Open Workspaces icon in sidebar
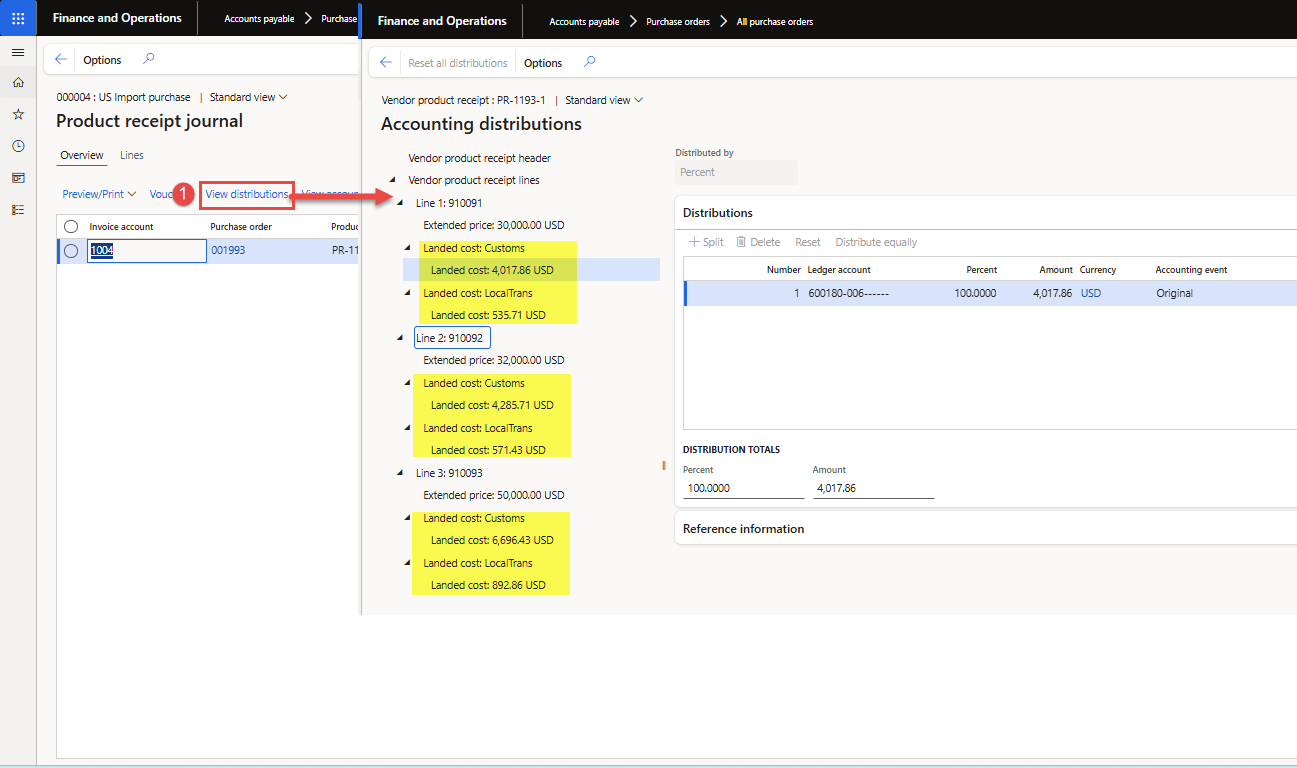The image size is (1297, 768). click(18, 178)
